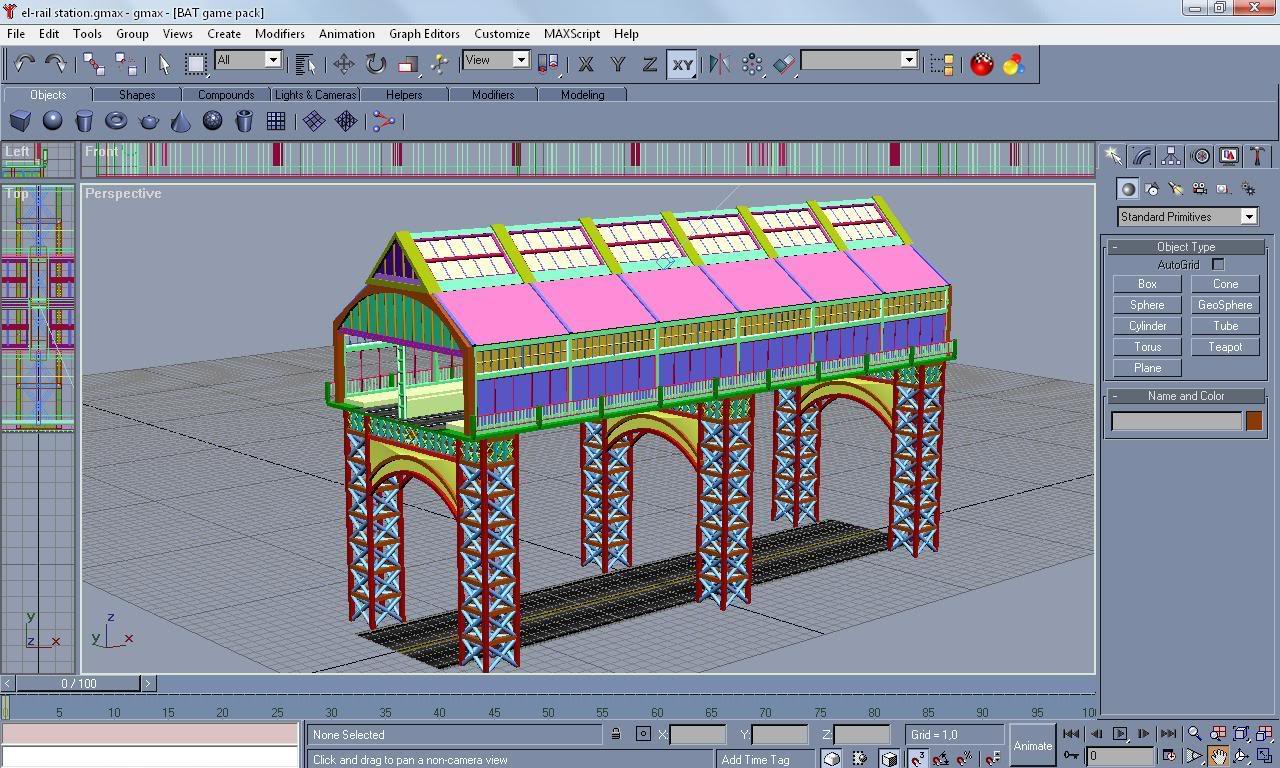Open the Modifiers menu

pos(280,33)
